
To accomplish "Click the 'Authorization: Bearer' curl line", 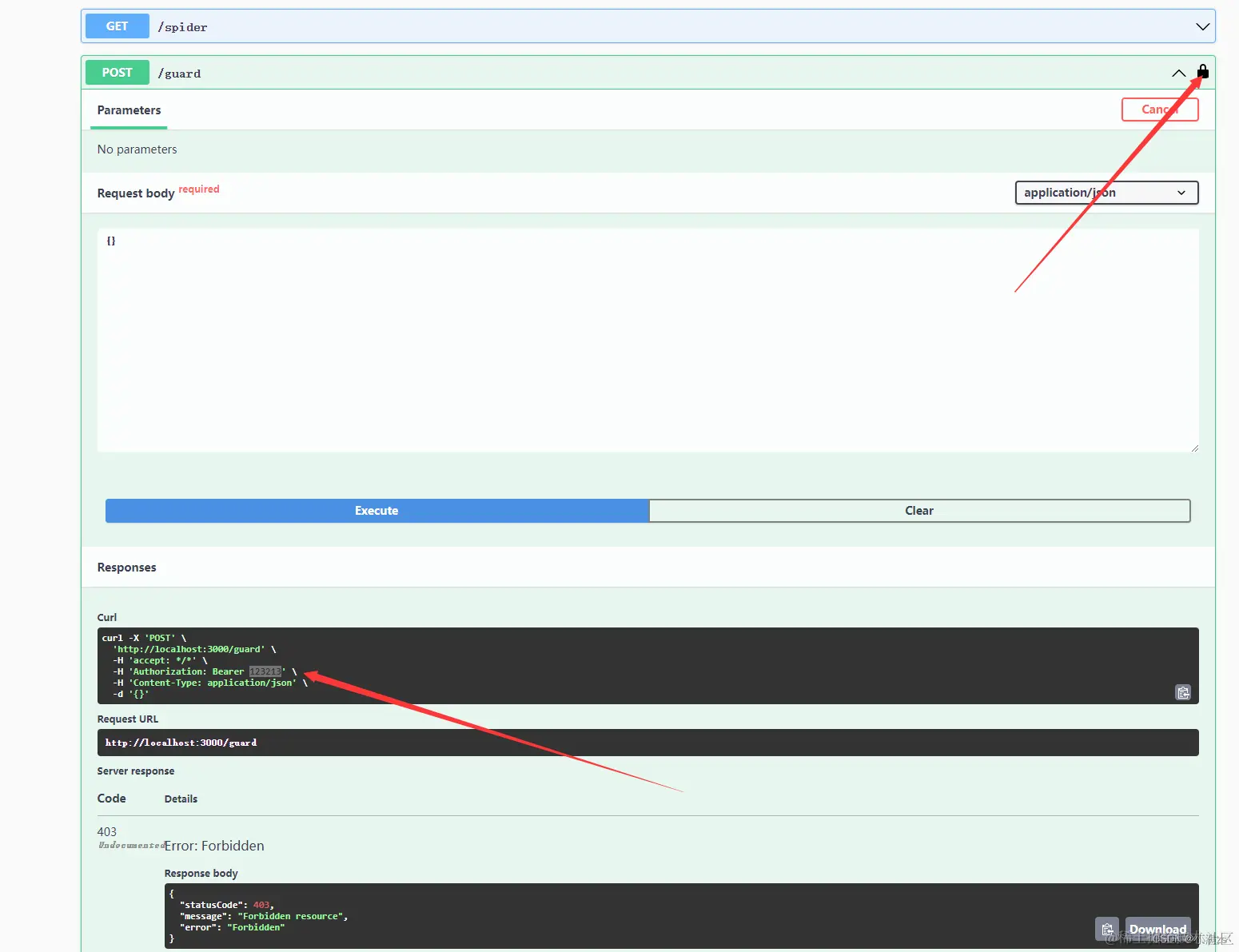I will [205, 671].
